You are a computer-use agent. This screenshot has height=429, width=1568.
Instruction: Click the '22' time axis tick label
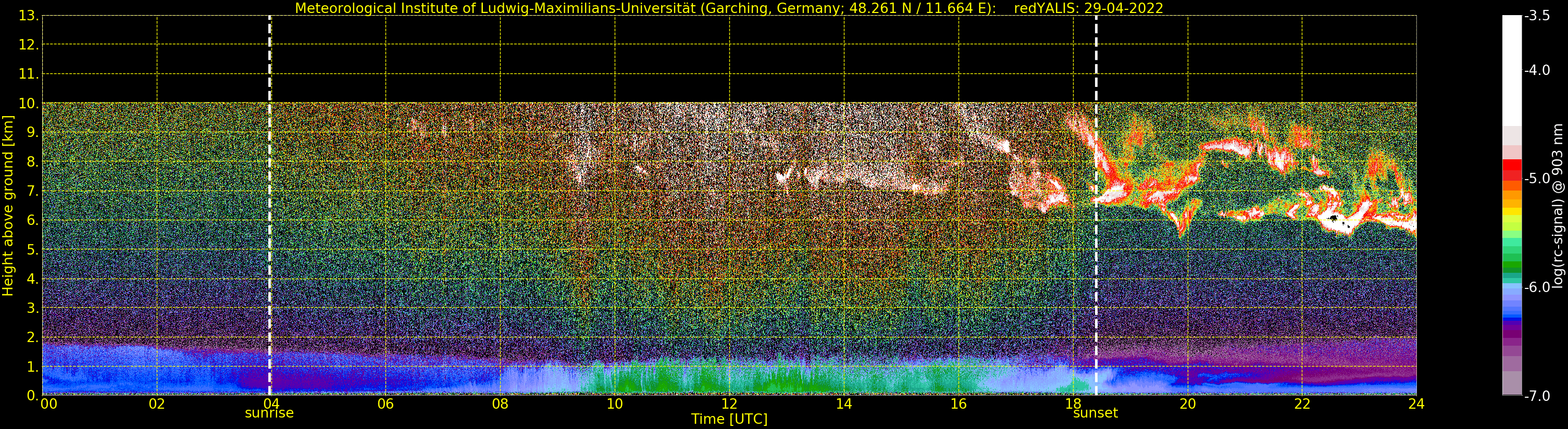click(x=1302, y=404)
